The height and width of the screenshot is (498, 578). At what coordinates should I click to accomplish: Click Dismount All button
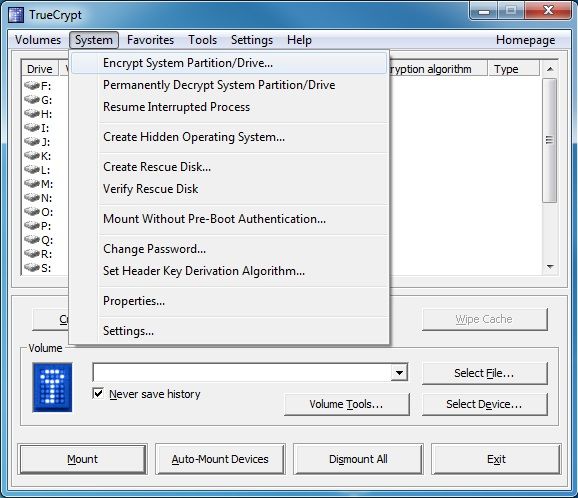point(358,459)
